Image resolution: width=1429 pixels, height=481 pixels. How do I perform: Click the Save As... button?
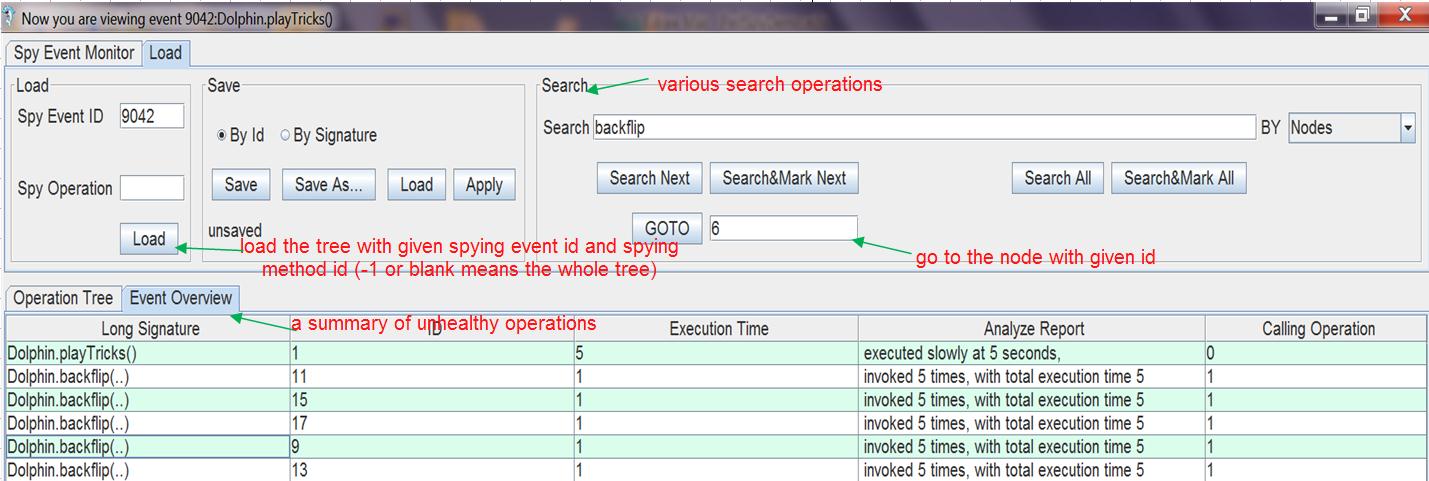[x=328, y=184]
